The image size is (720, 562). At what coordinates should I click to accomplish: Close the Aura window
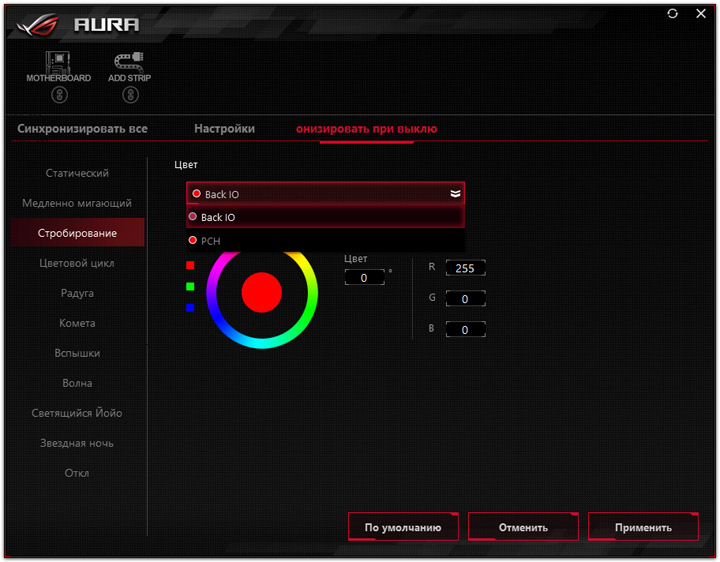[x=701, y=14]
